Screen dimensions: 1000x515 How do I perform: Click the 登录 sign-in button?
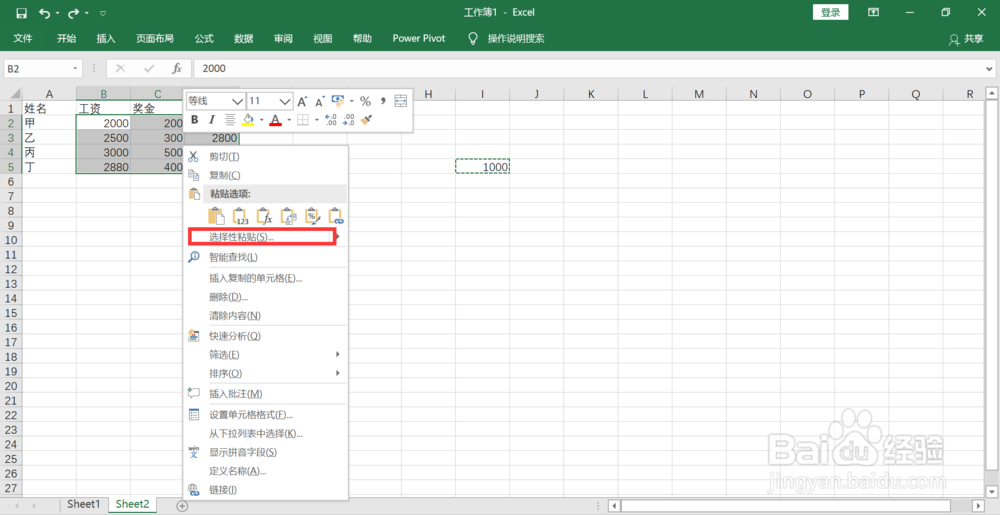(830, 13)
